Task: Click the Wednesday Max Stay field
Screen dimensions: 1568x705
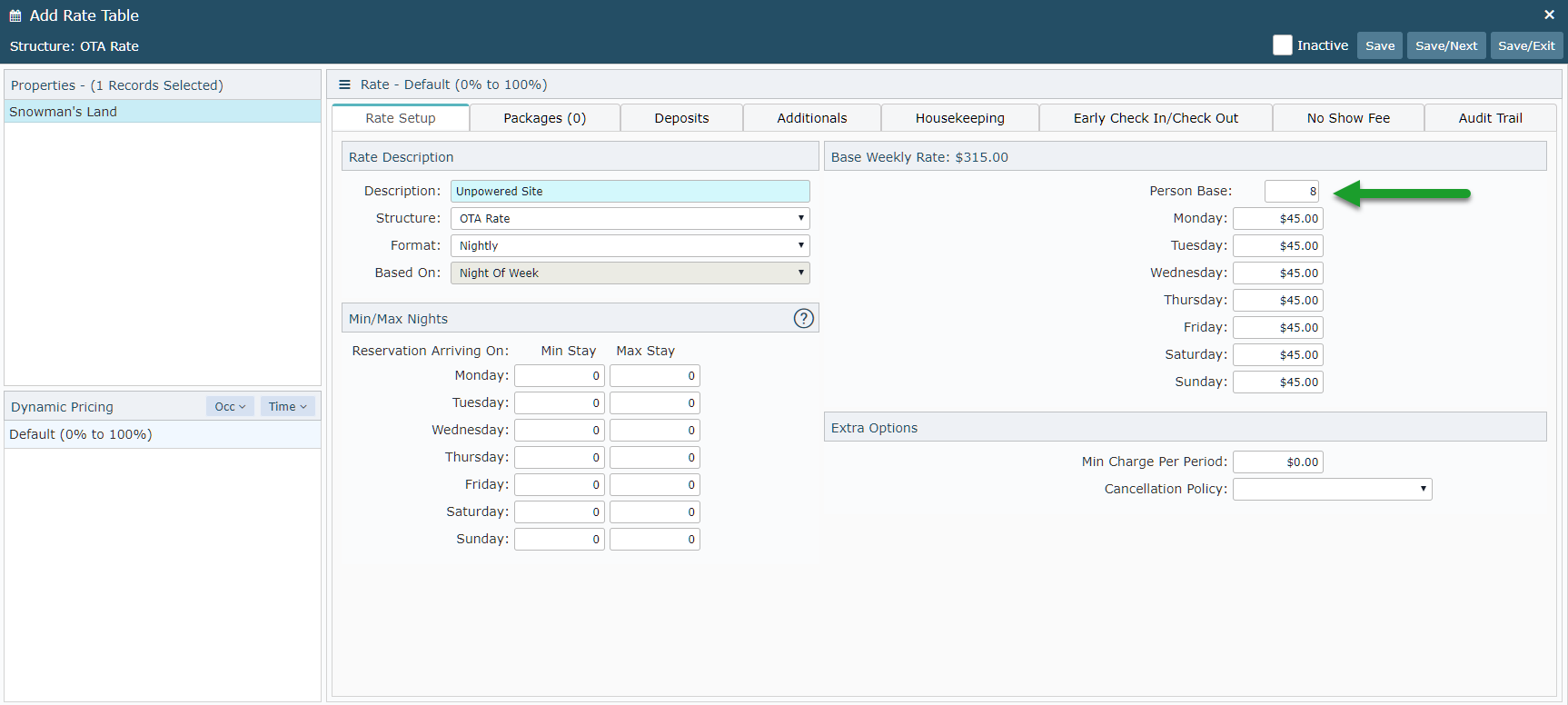Action: (x=655, y=430)
